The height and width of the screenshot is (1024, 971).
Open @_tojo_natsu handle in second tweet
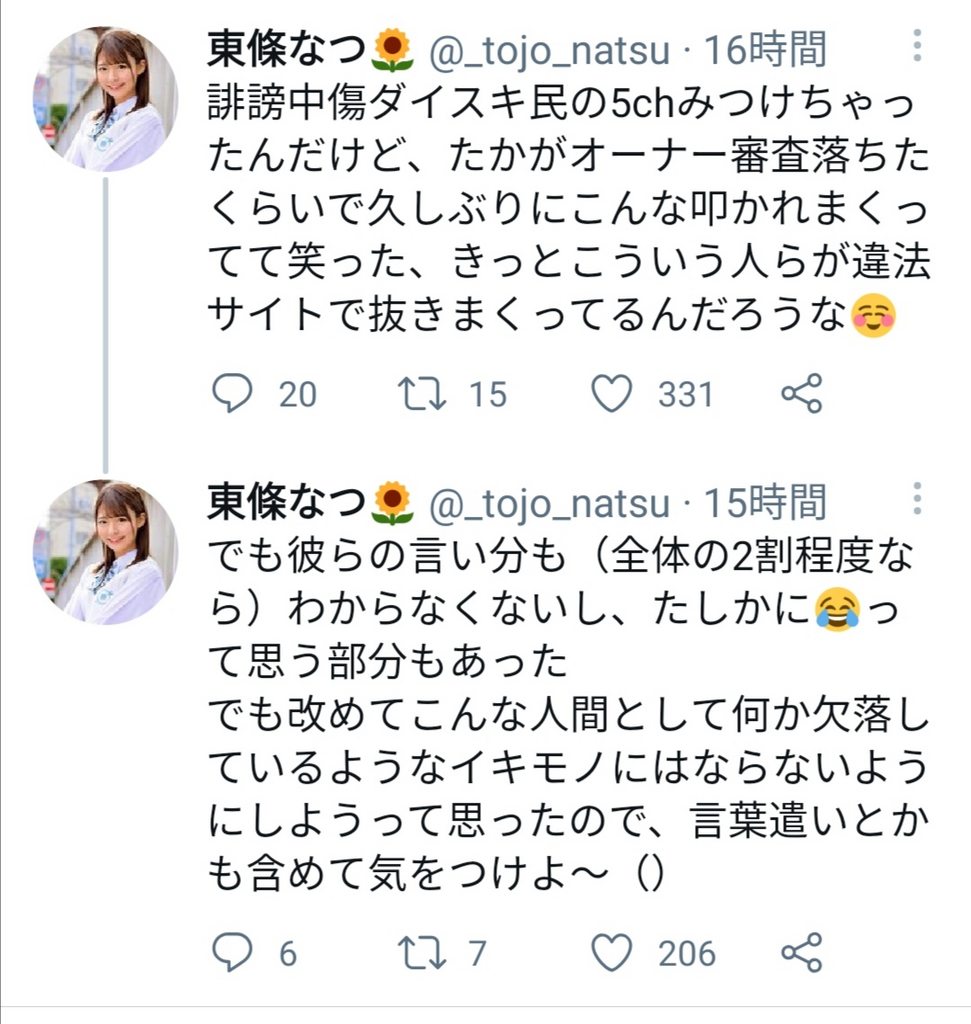click(549, 504)
